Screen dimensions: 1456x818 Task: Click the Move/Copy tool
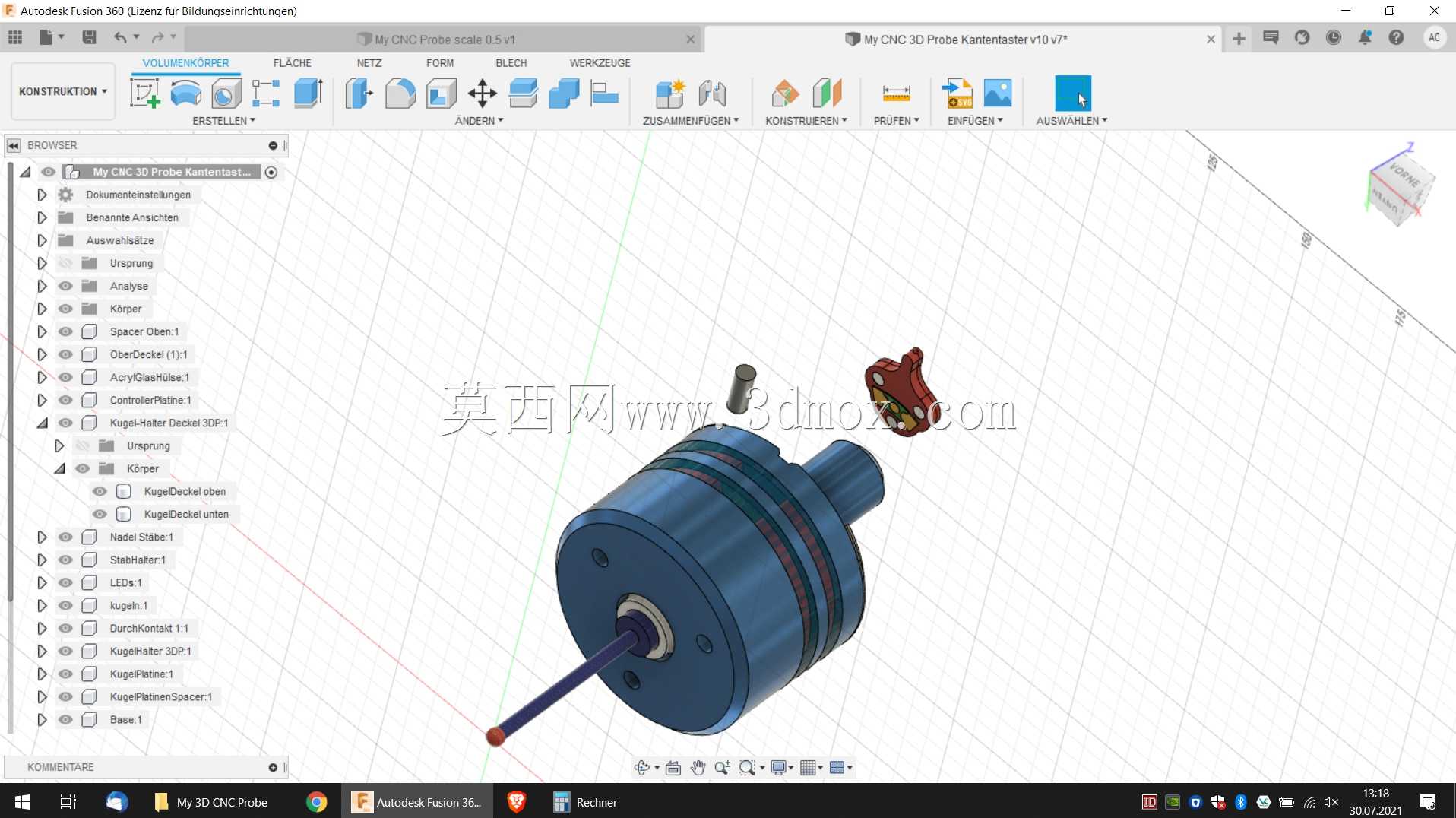click(483, 94)
